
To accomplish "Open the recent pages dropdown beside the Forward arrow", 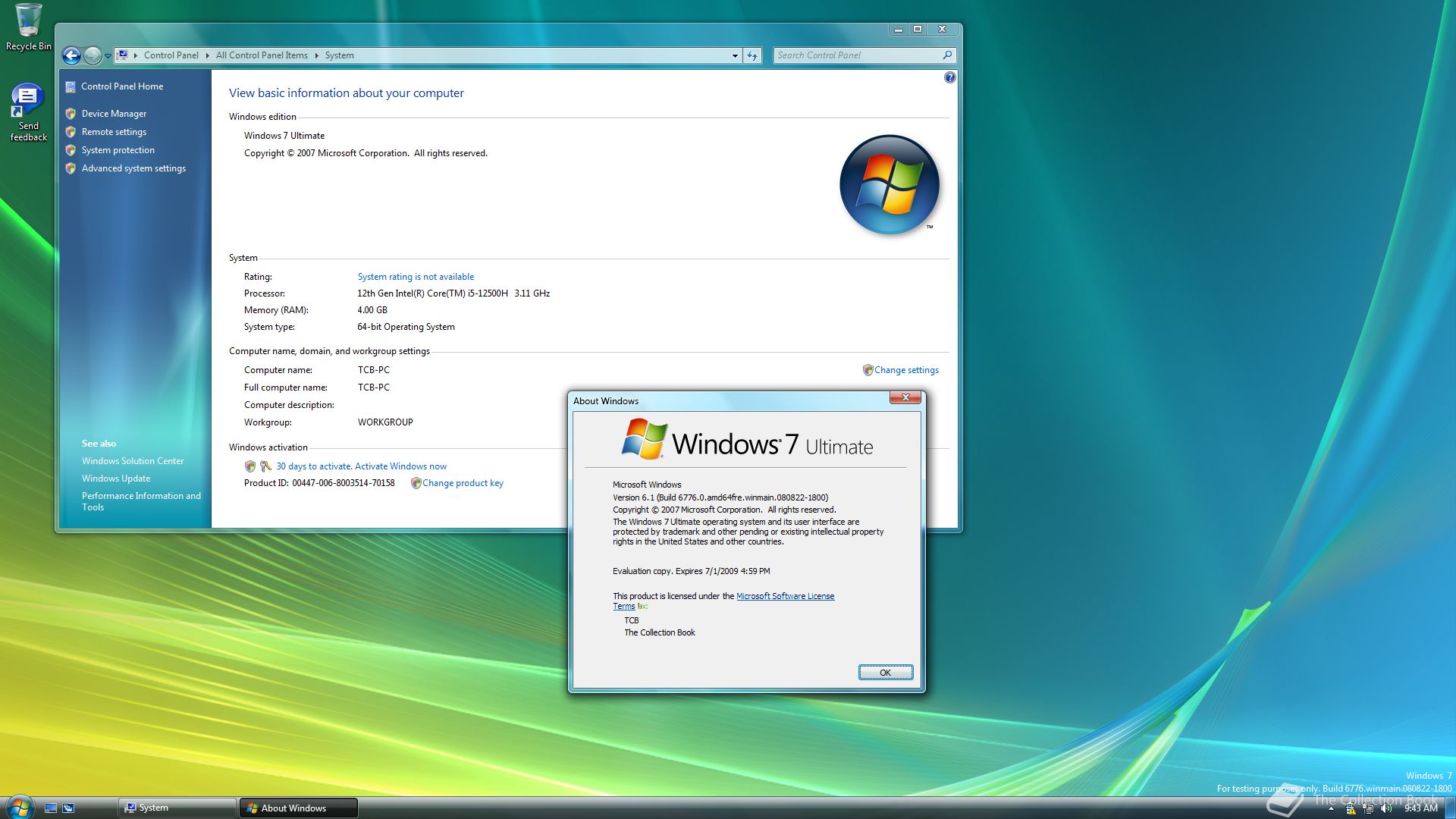I will [x=108, y=56].
